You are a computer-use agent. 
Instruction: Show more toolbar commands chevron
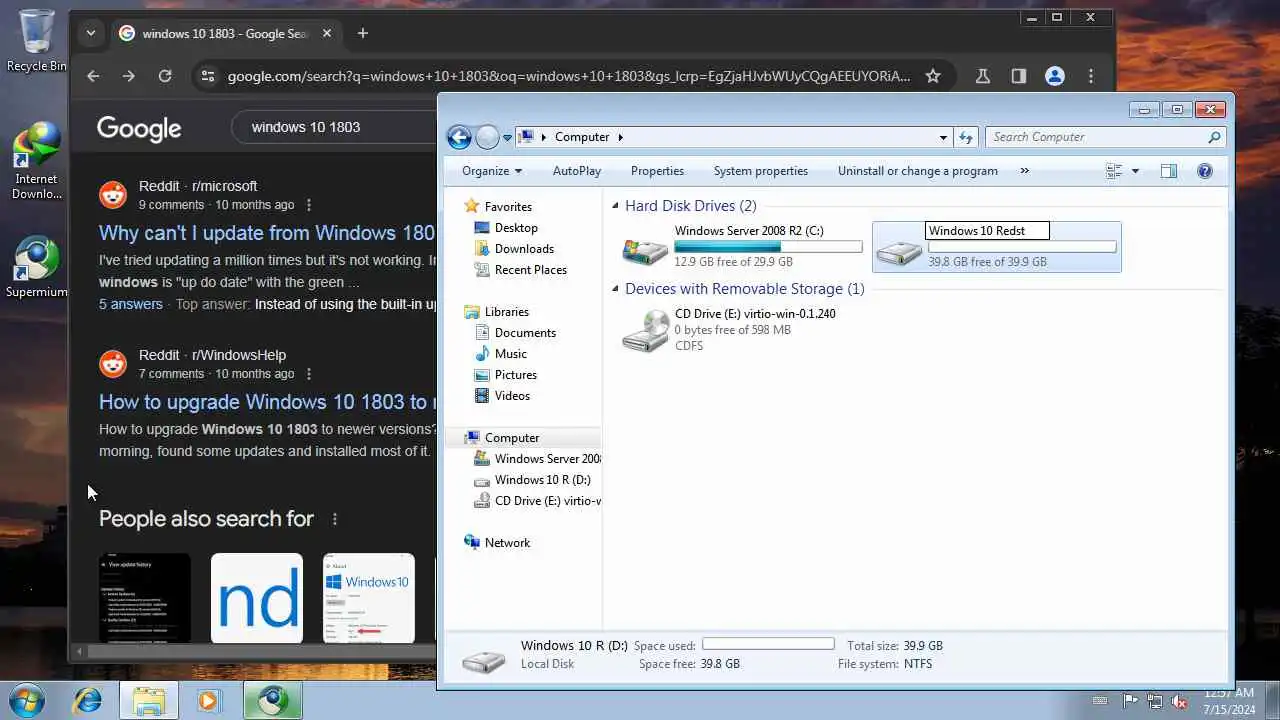[1024, 171]
